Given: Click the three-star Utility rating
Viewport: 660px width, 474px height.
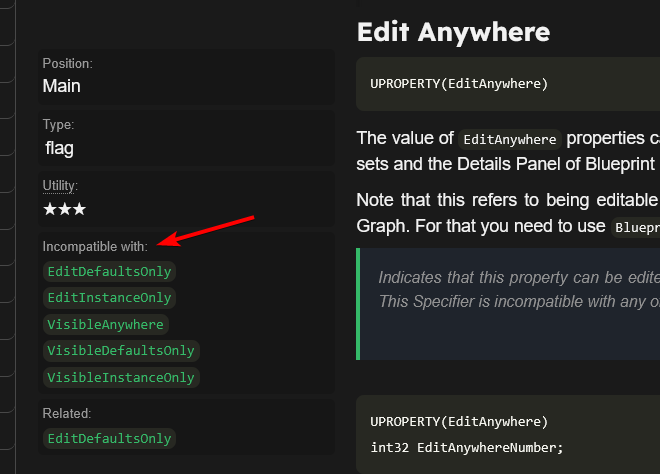Looking at the screenshot, I should [x=64, y=210].
